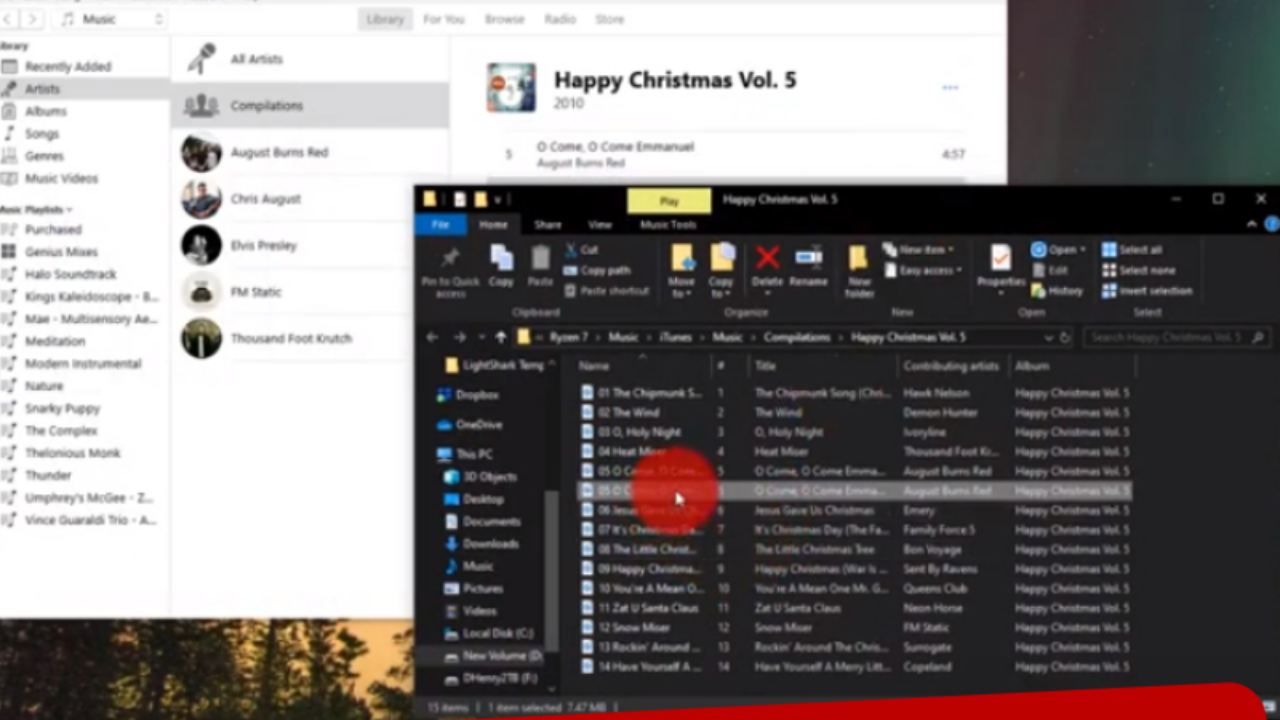1280x720 pixels.
Task: Switch to the View ribbon tab
Action: pyautogui.click(x=600, y=225)
